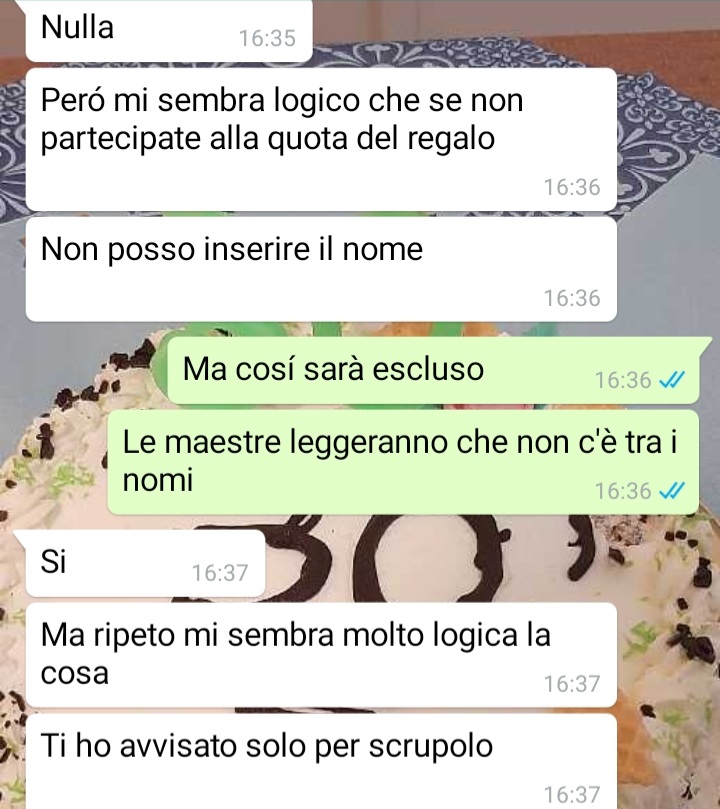Select the 'Si' message bubble
The image size is (720, 809).
pyautogui.click(x=145, y=563)
